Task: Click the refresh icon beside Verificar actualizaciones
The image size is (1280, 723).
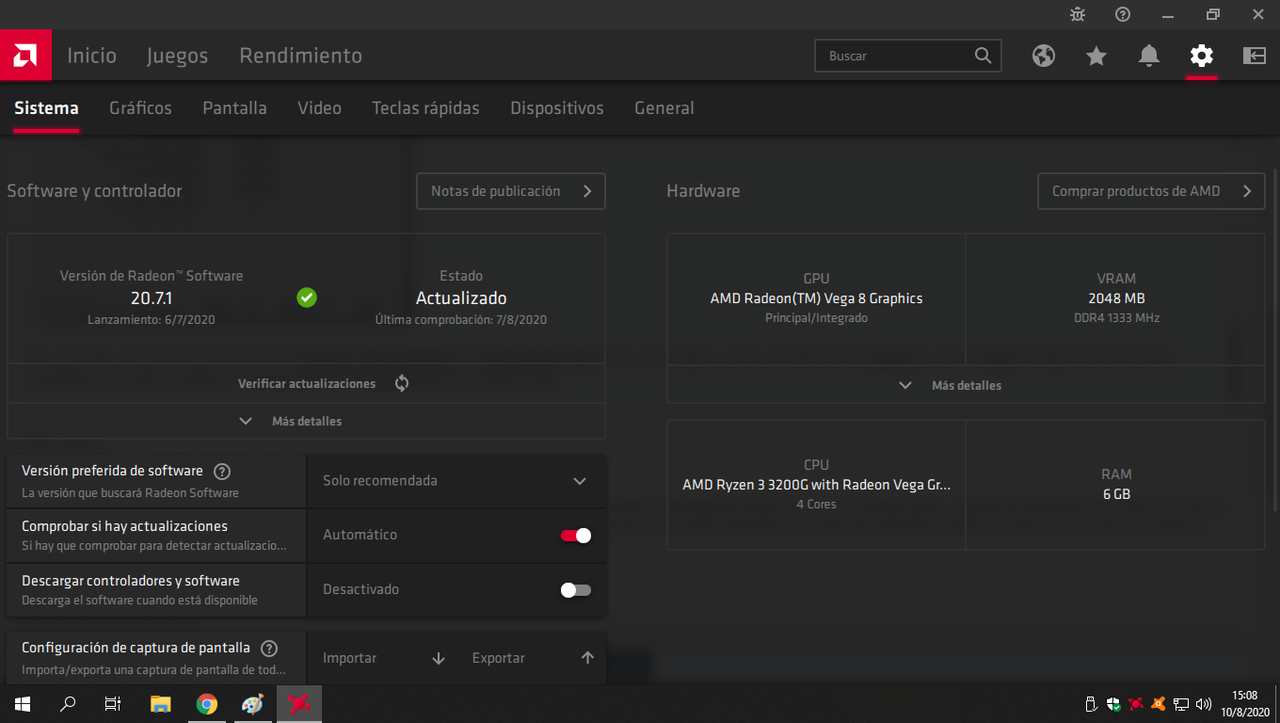Action: tap(402, 383)
